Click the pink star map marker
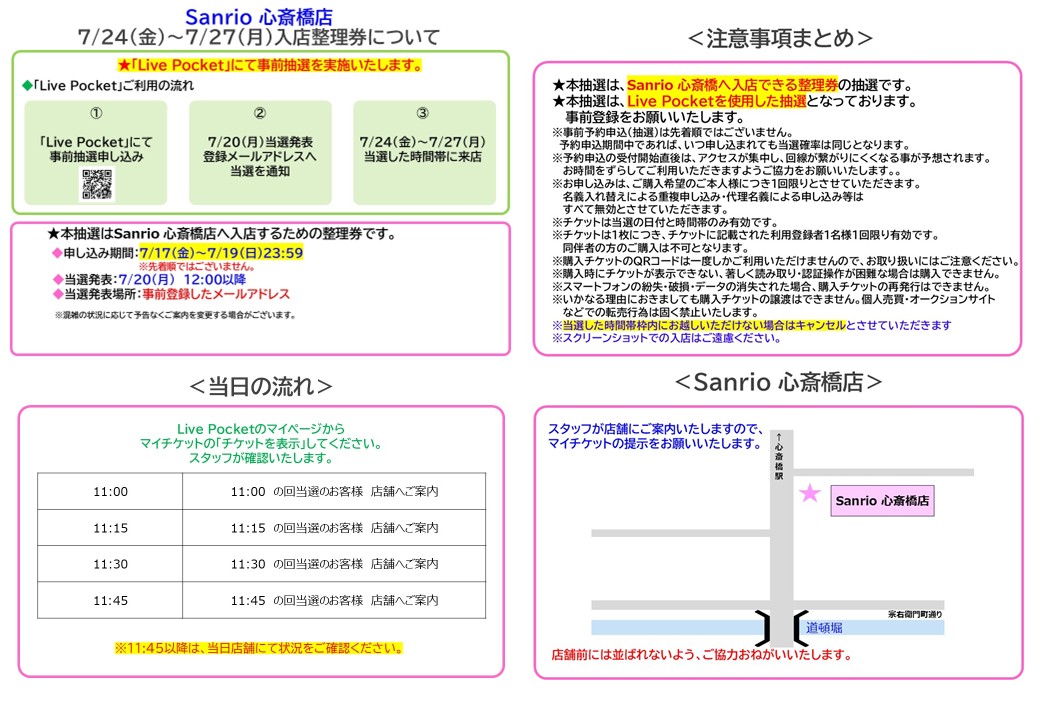Screen dimensions: 1040x720 coord(809,493)
